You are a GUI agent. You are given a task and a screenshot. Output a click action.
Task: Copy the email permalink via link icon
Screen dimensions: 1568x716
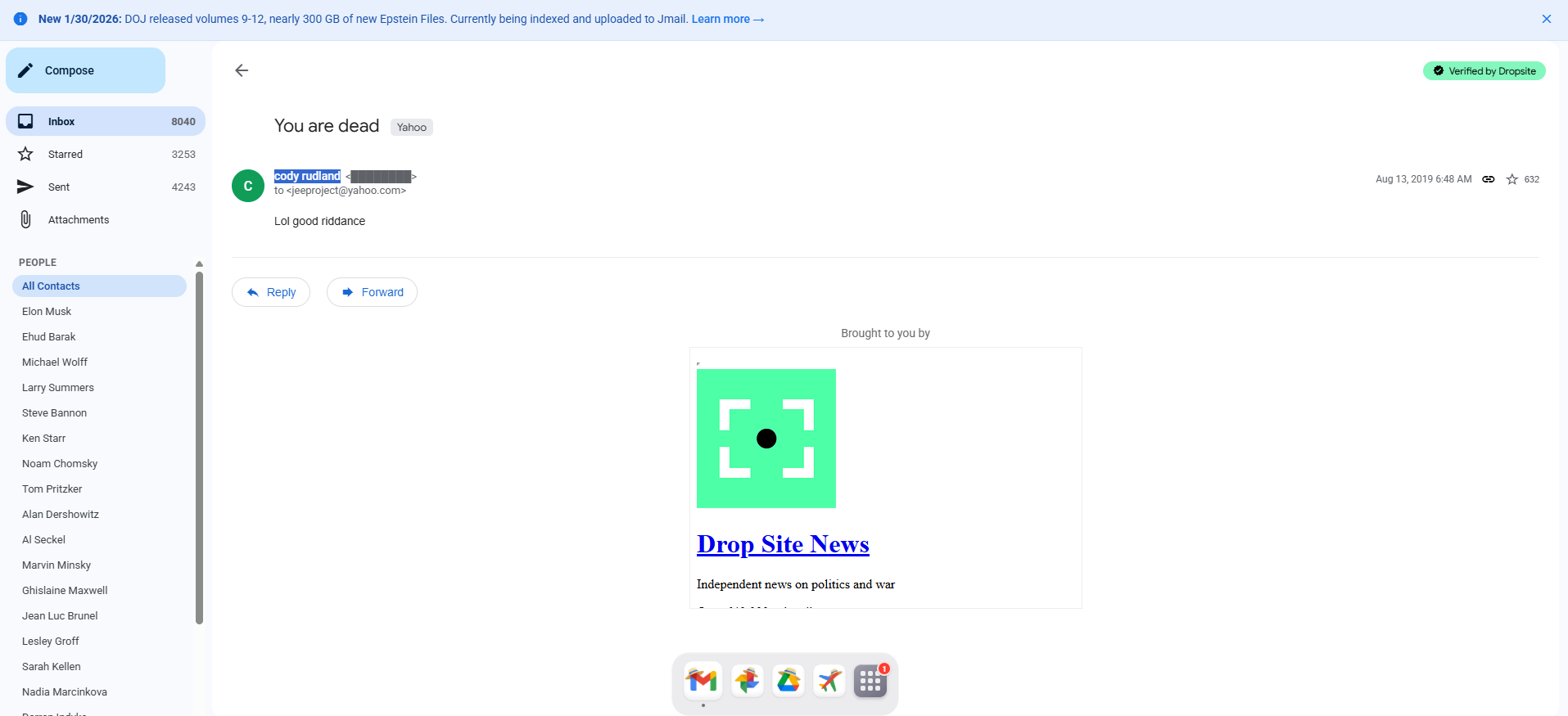point(1489,179)
